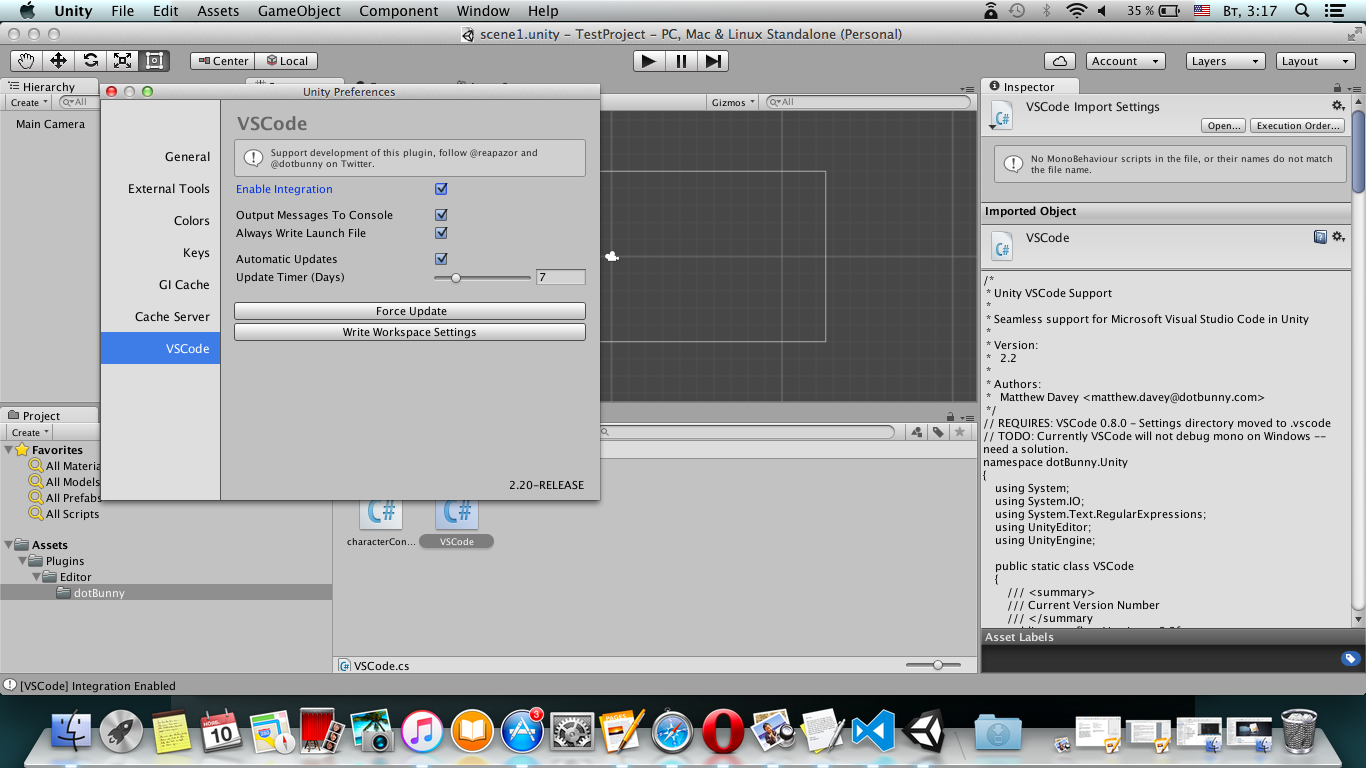Click the Execution Order... button
The height and width of the screenshot is (768, 1366).
[1299, 126]
